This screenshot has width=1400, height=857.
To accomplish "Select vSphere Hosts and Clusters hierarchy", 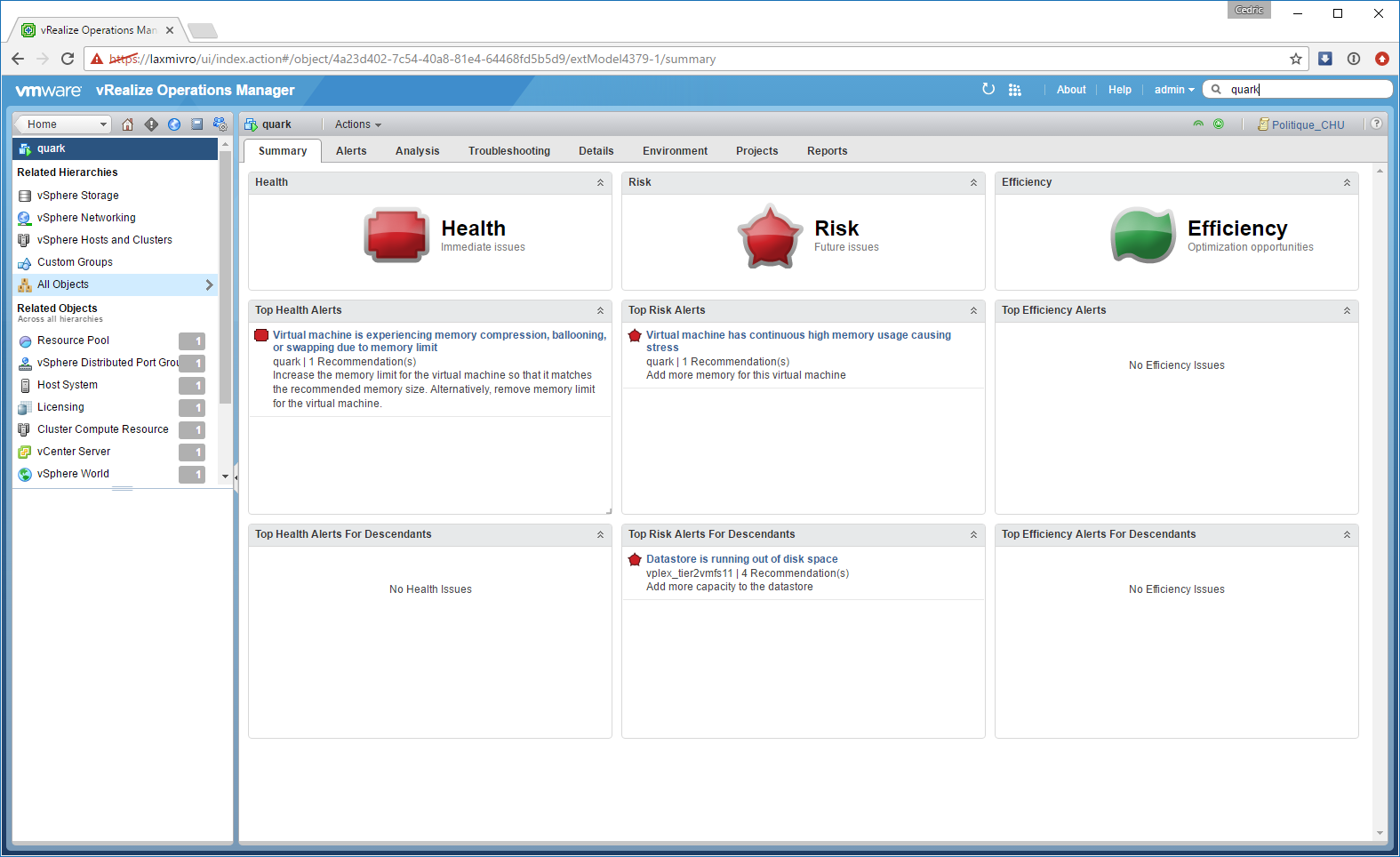I will point(105,240).
